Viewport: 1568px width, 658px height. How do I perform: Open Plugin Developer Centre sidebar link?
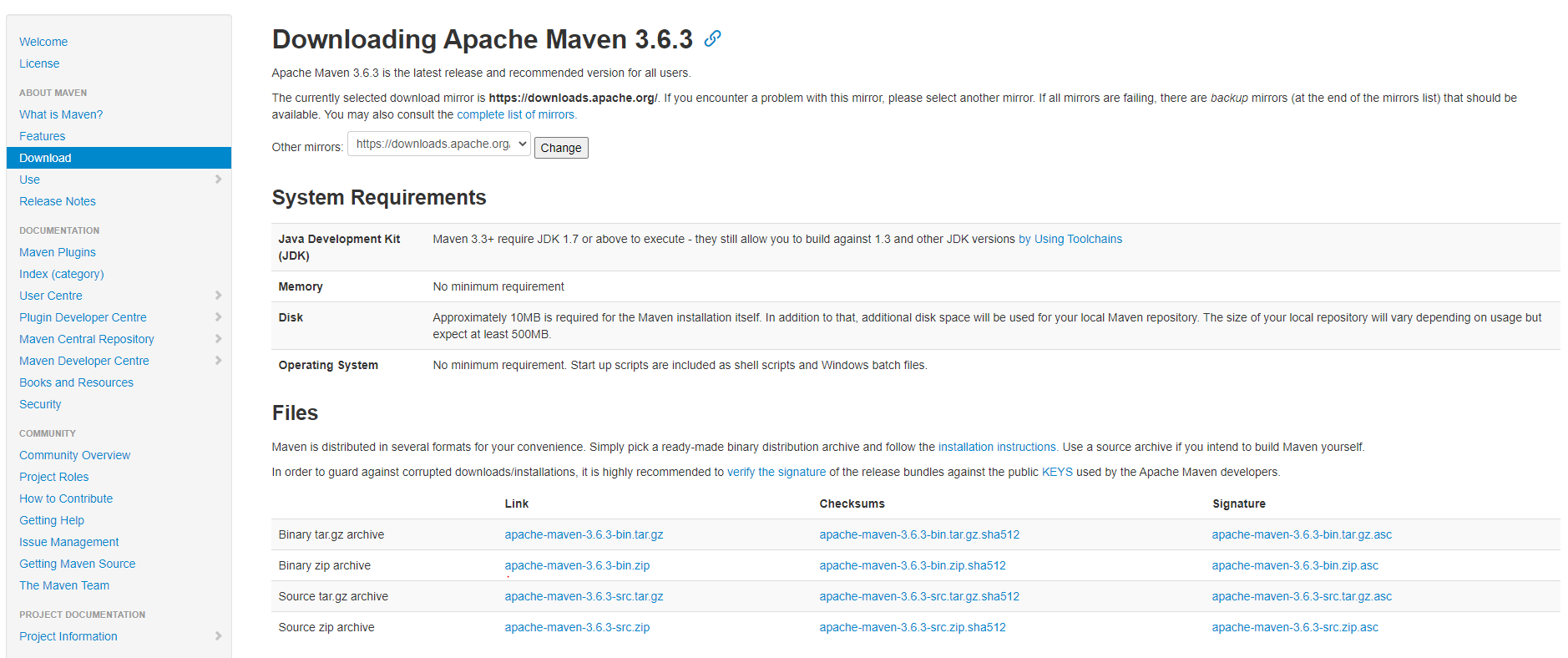coord(83,317)
